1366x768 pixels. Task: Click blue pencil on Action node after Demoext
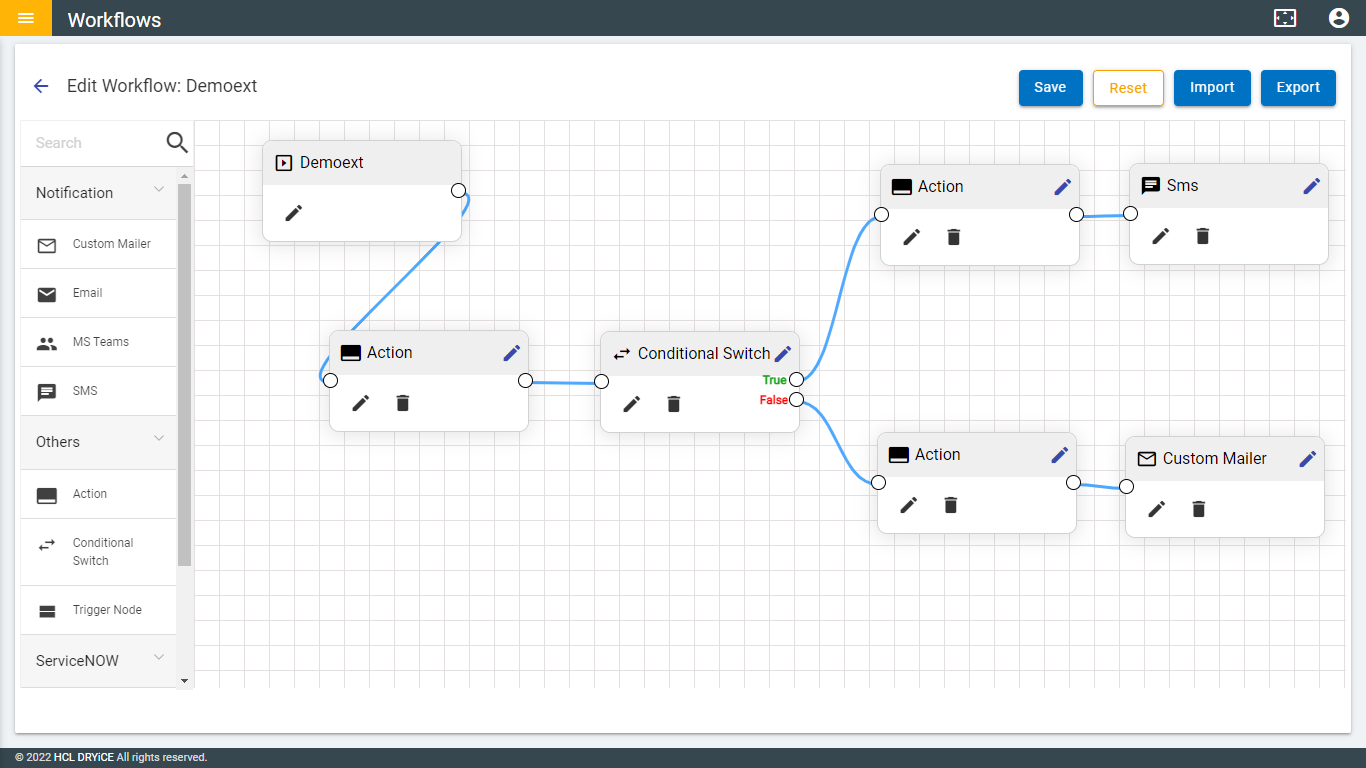pyautogui.click(x=512, y=352)
